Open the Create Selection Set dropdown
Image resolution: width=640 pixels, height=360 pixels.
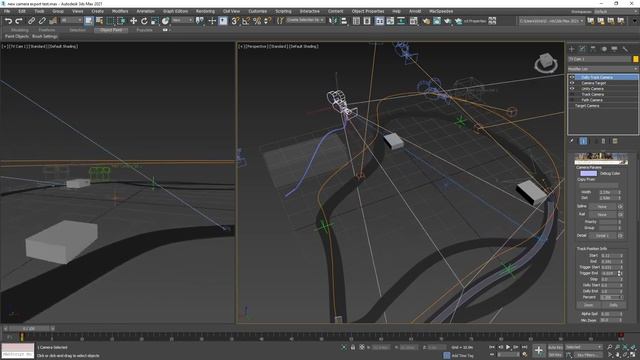tap(305, 20)
